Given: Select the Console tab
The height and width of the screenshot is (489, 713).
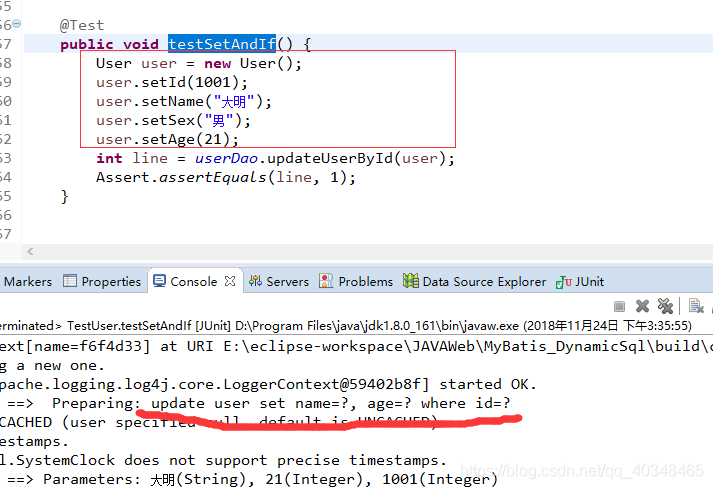Looking at the screenshot, I should pyautogui.click(x=194, y=282).
